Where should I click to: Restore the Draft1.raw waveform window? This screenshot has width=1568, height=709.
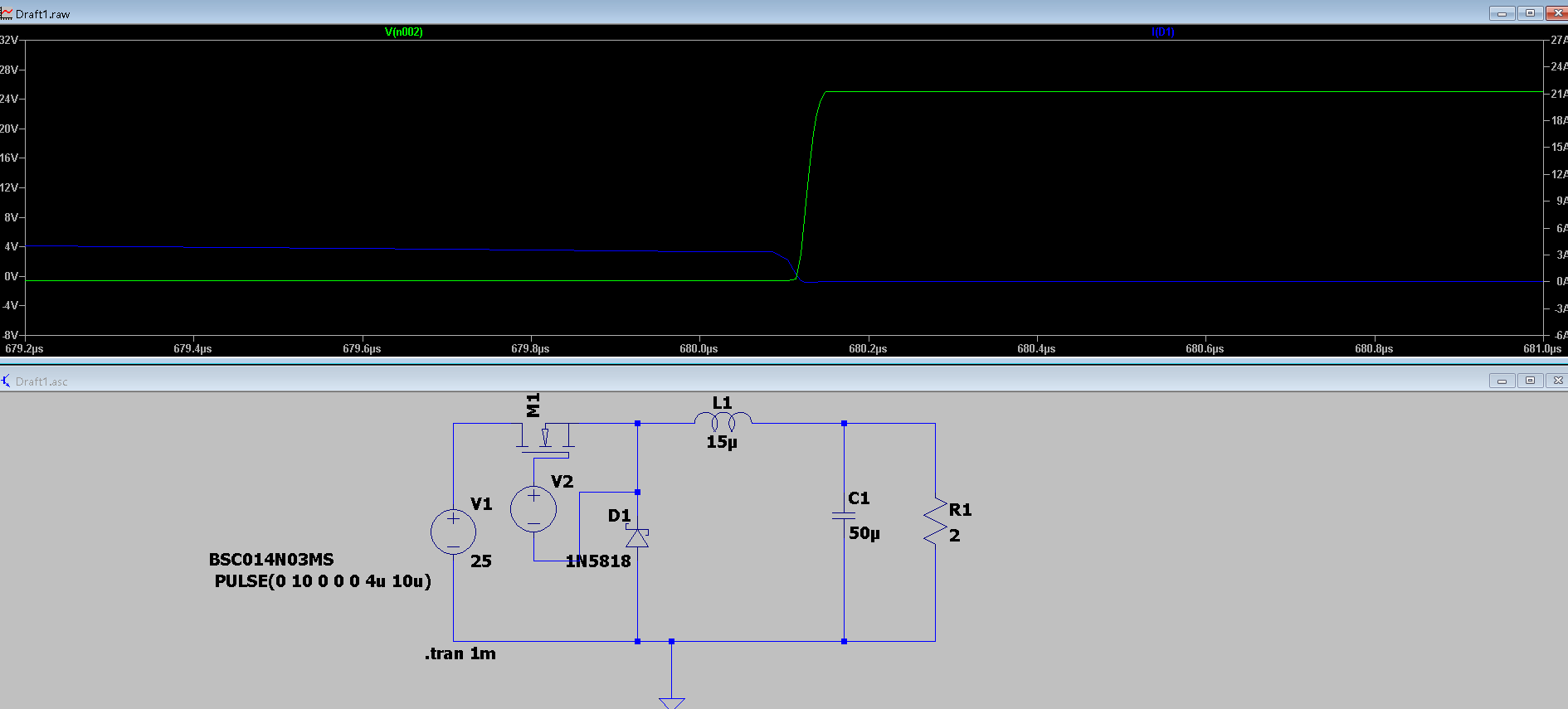(x=1530, y=13)
